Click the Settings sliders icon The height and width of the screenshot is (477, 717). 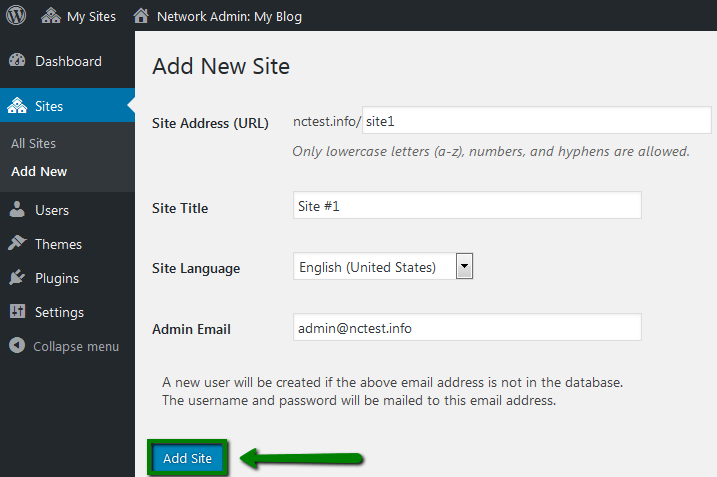coord(17,311)
